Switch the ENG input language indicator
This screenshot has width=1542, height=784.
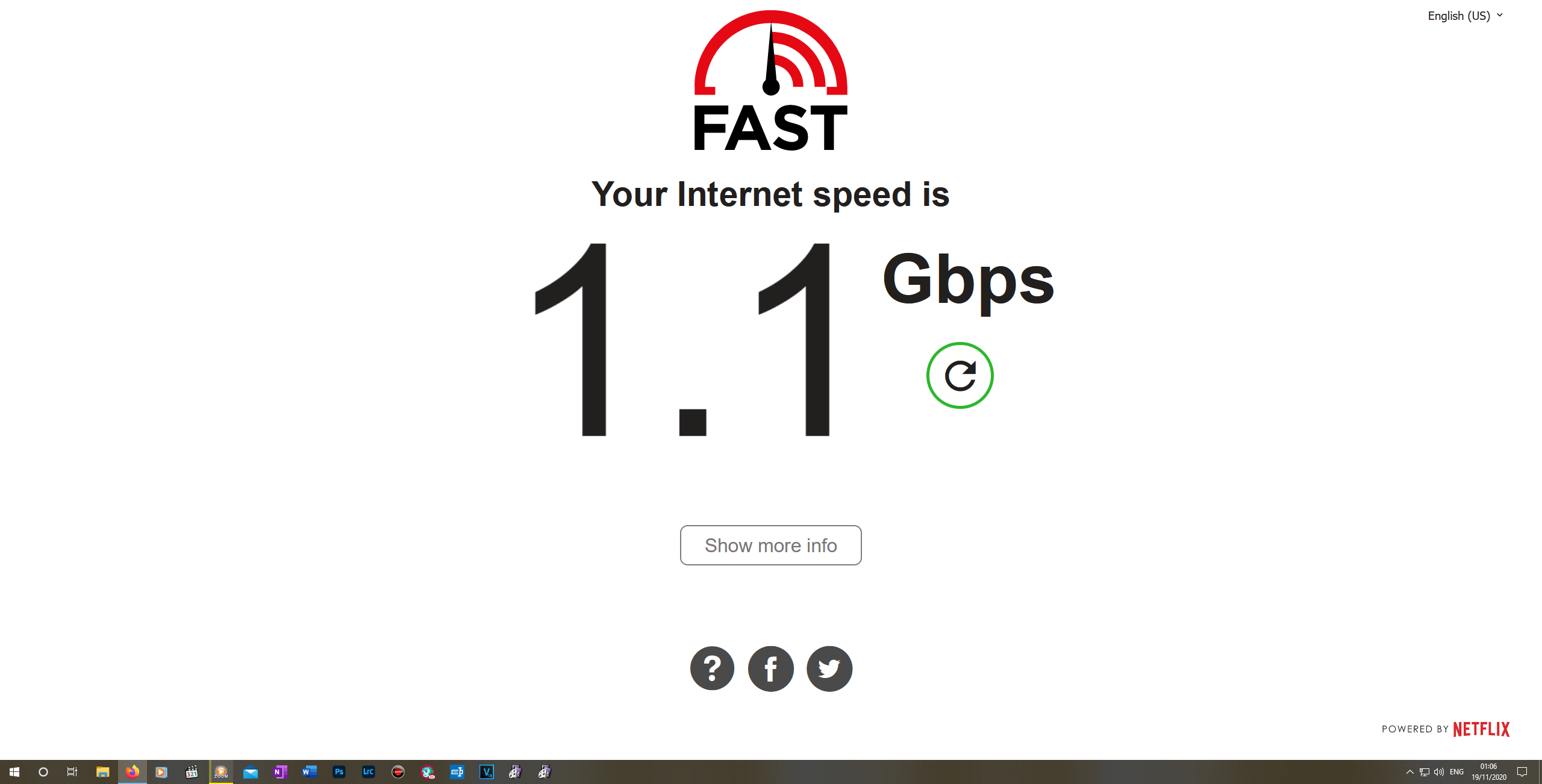tap(1456, 772)
